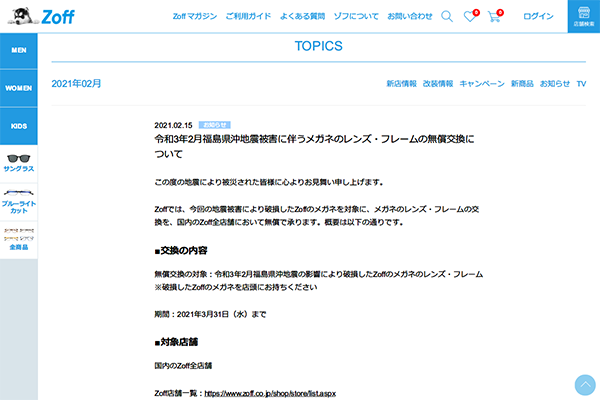Open the Zoffマガジン menu
The width and height of the screenshot is (600, 400).
(195, 16)
